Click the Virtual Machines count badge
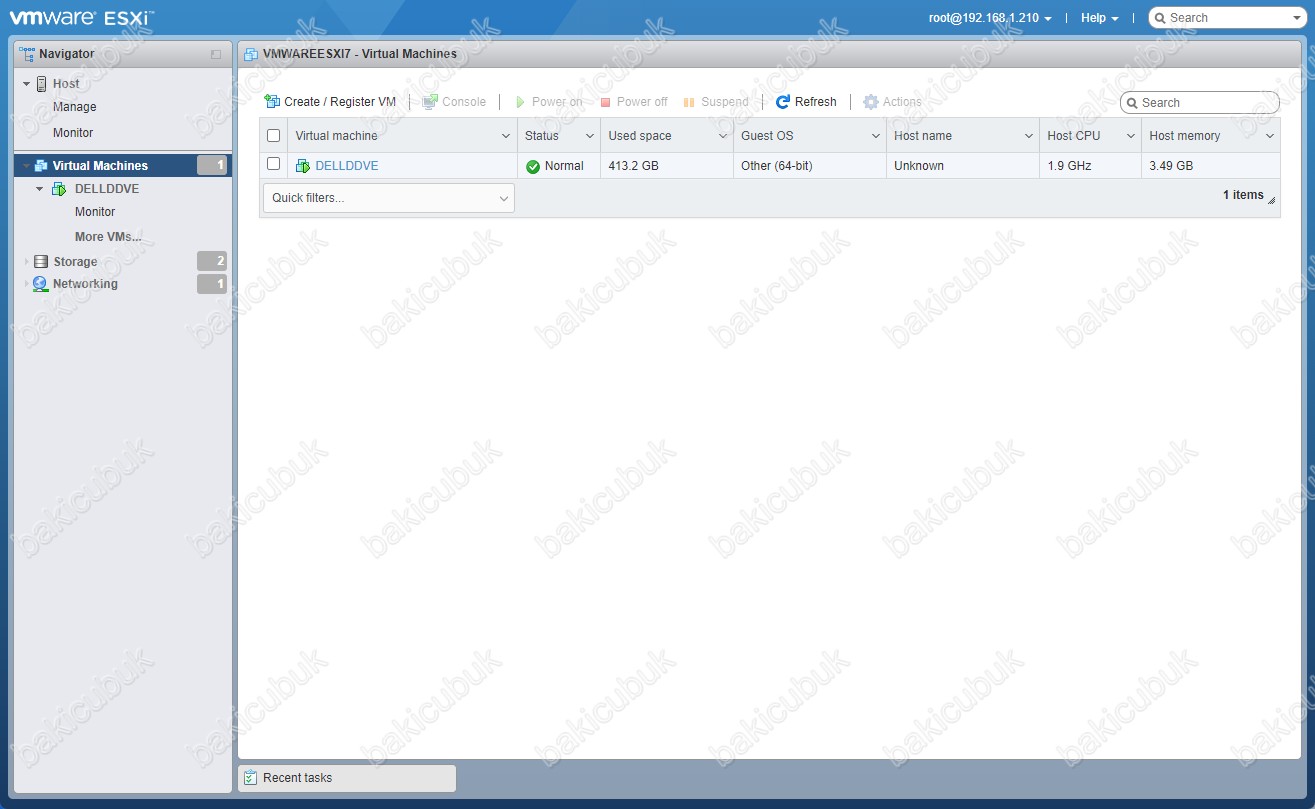 tap(212, 166)
